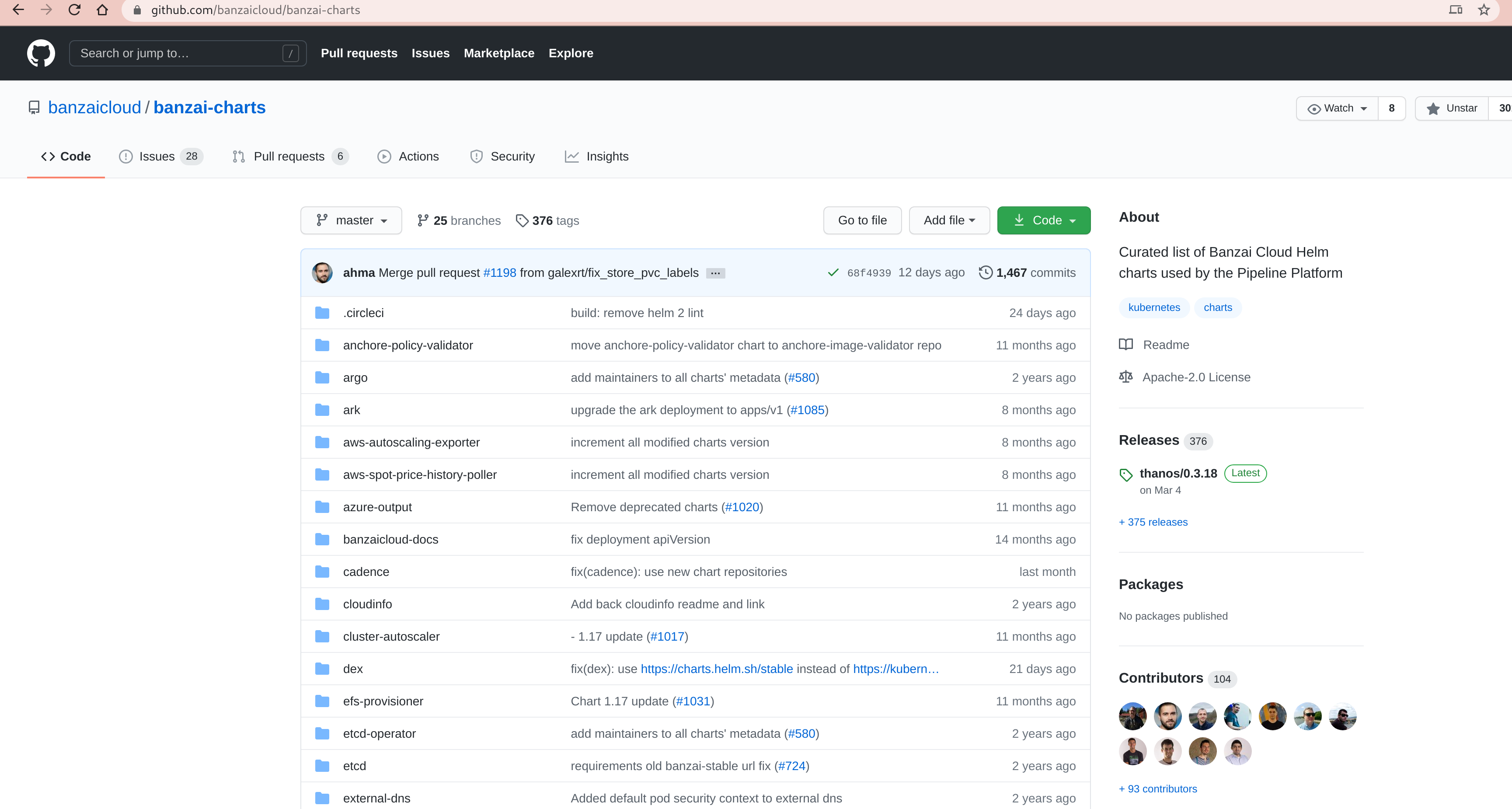Screen dimensions: 1512x809
Task: Click ahma's avatar on latest commit
Action: [322, 272]
